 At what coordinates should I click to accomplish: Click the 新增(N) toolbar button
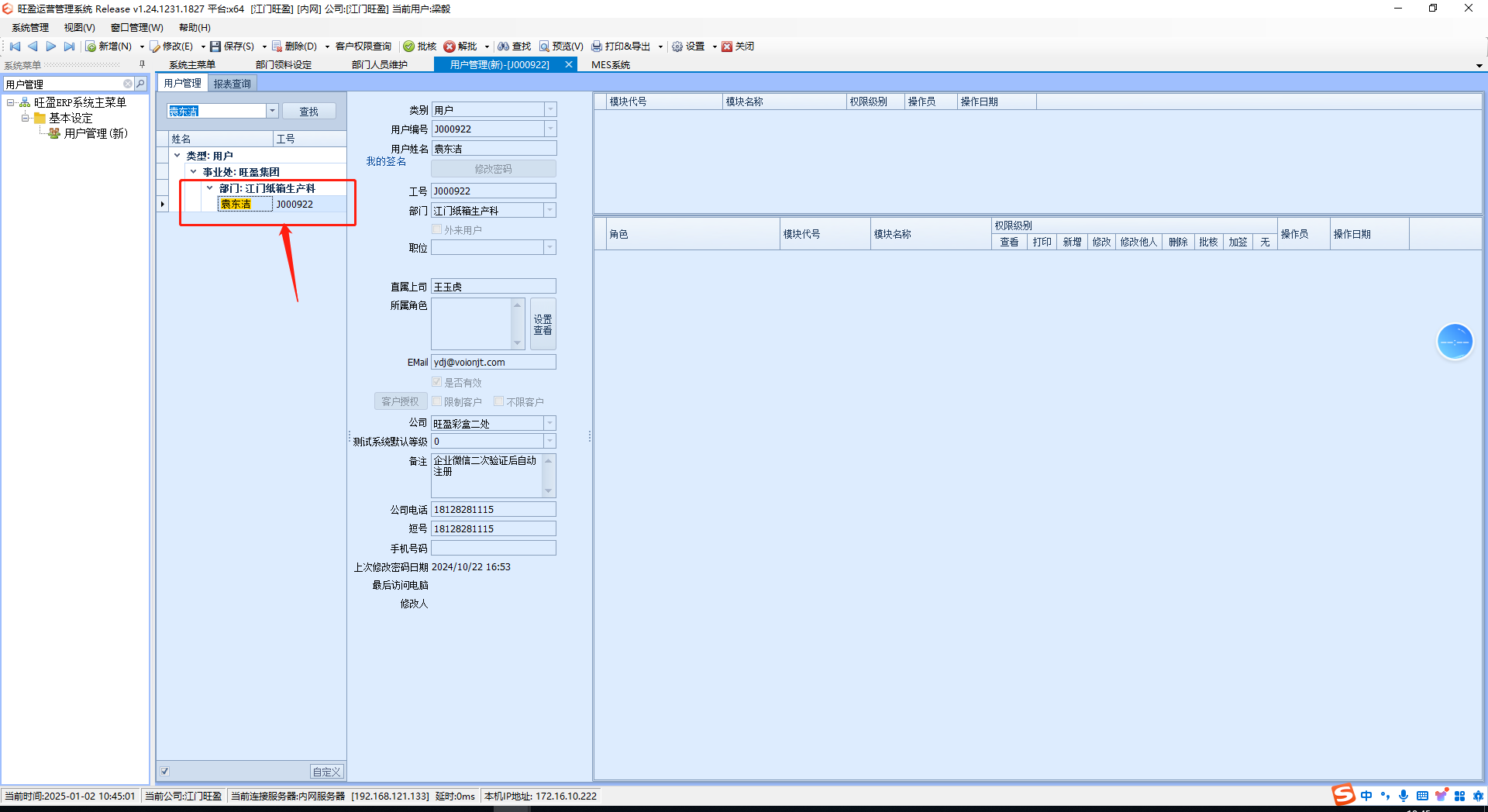click(109, 46)
